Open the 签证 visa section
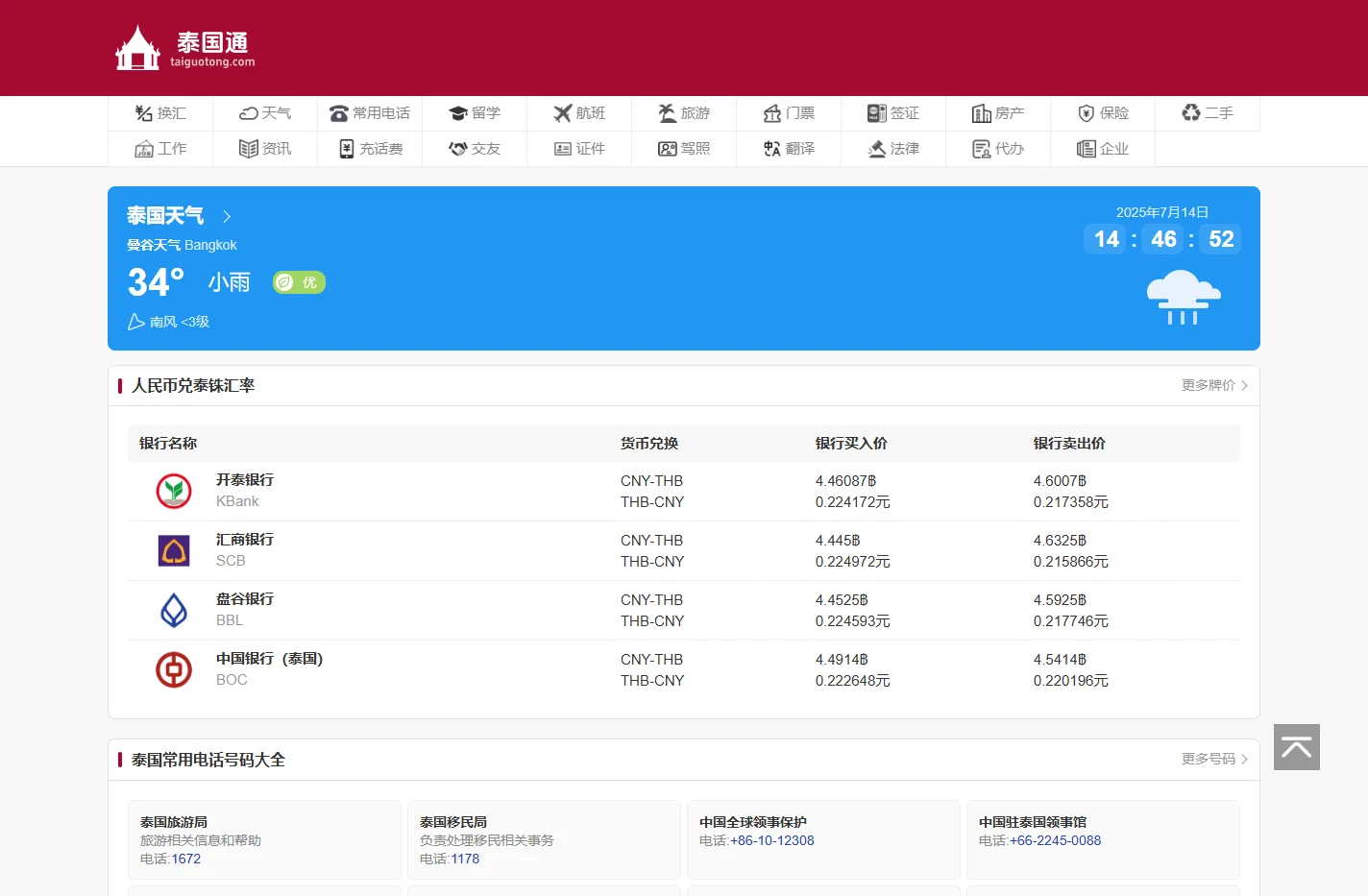This screenshot has height=896, width=1368. pos(893,113)
